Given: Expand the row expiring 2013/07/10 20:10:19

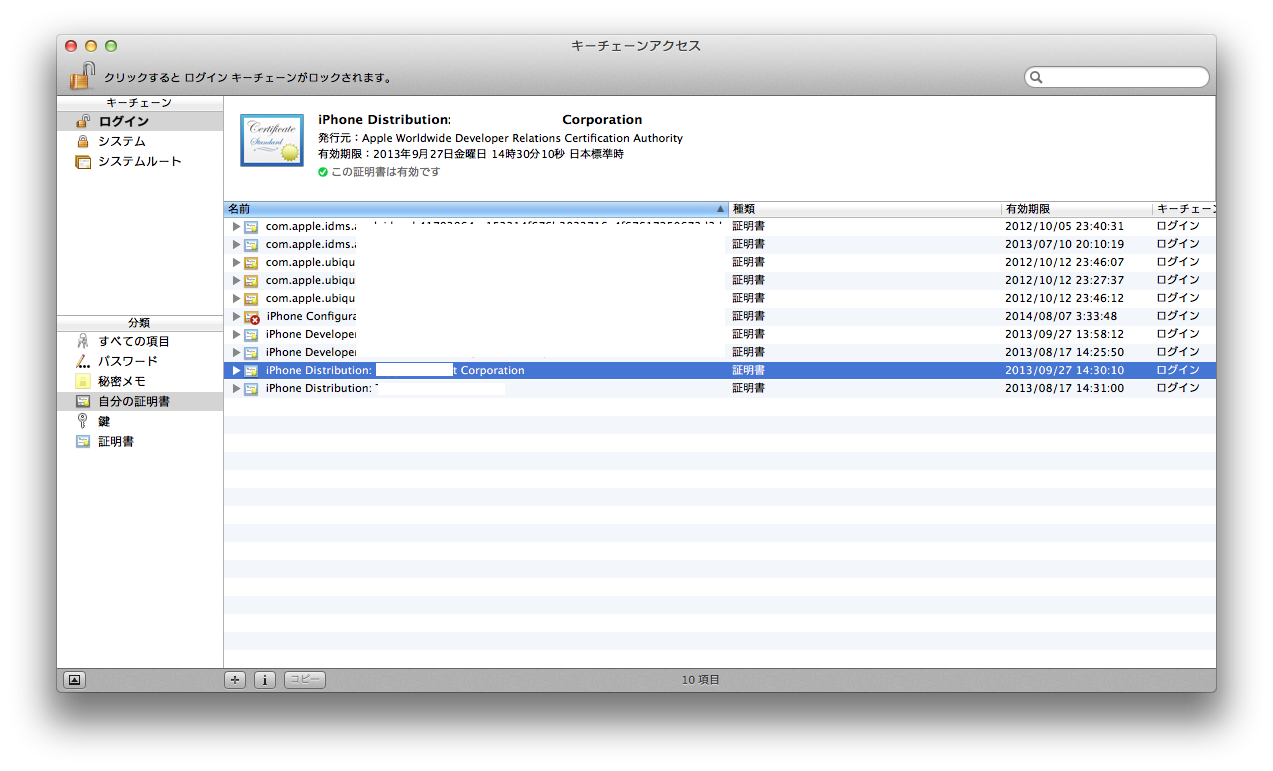Looking at the screenshot, I should pos(237,245).
